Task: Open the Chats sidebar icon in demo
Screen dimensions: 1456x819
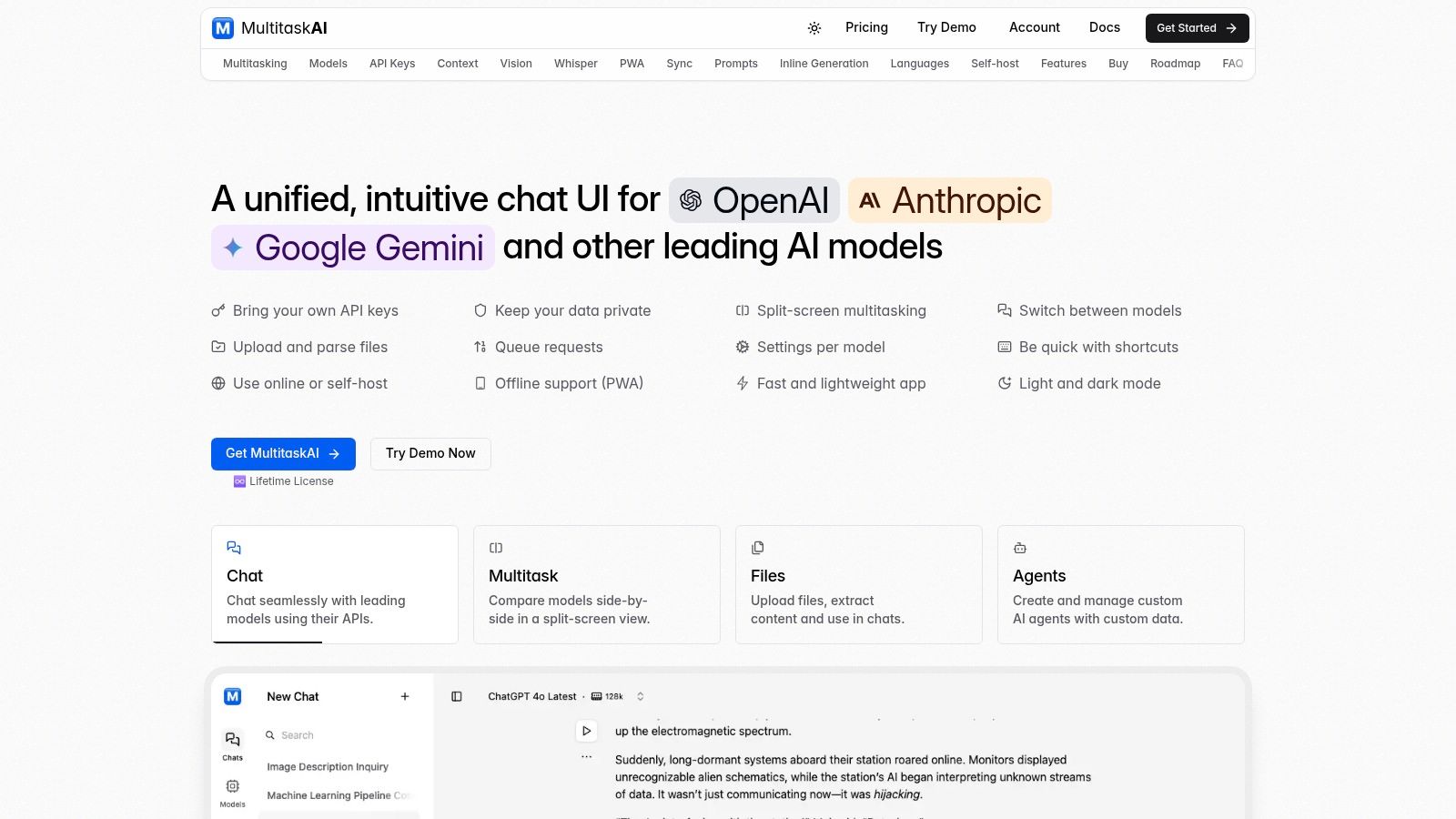Action: 233,745
